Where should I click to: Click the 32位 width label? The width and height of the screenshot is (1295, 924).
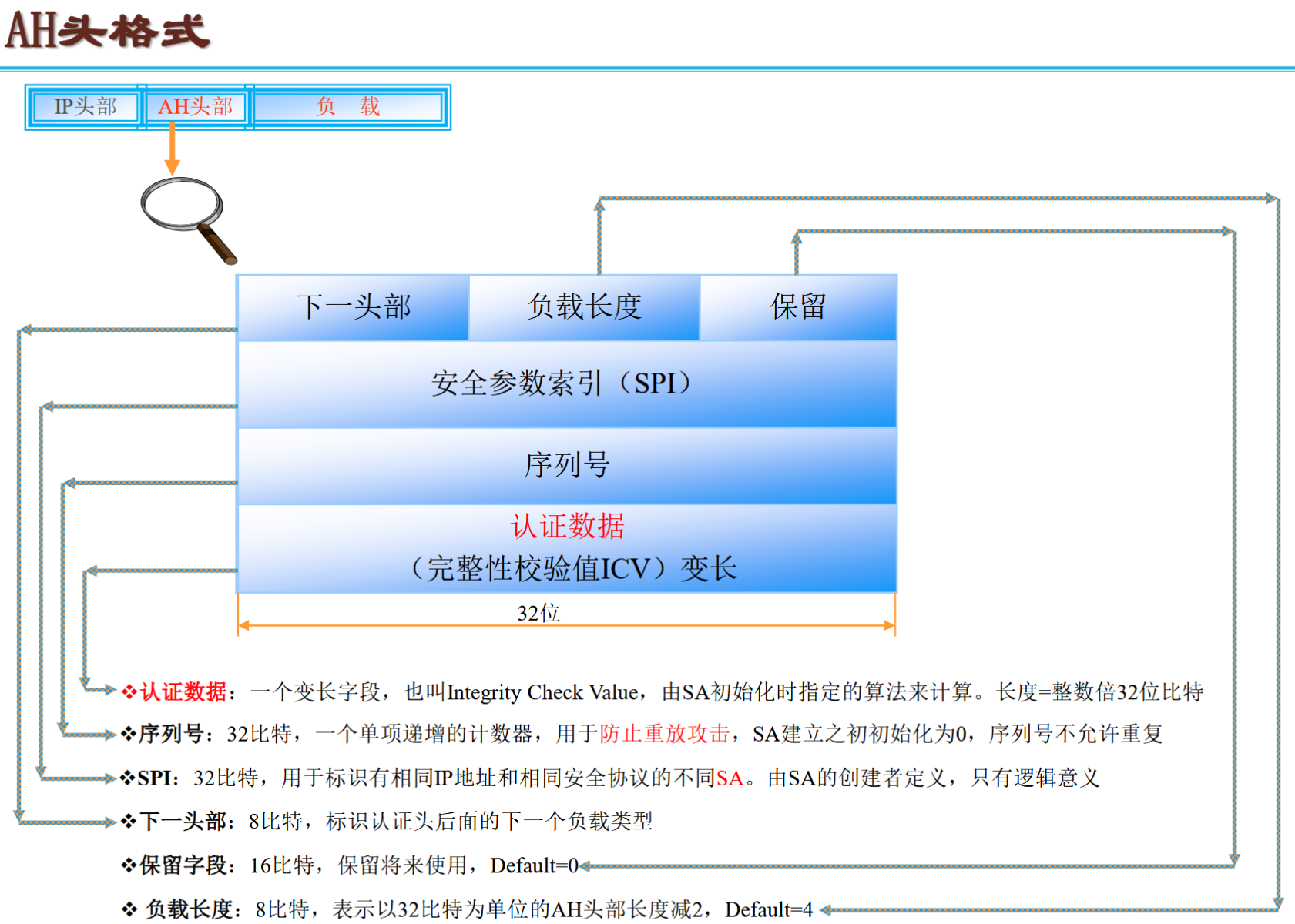click(x=538, y=613)
